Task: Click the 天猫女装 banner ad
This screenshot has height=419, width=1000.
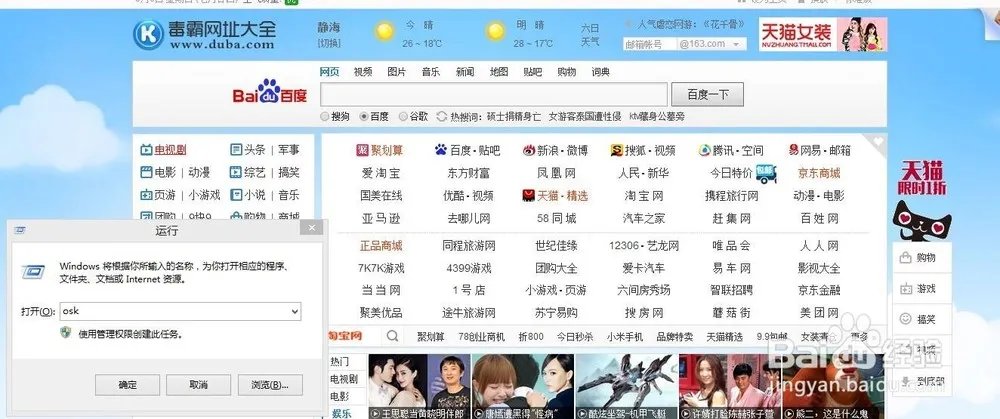Action: pyautogui.click(x=823, y=34)
